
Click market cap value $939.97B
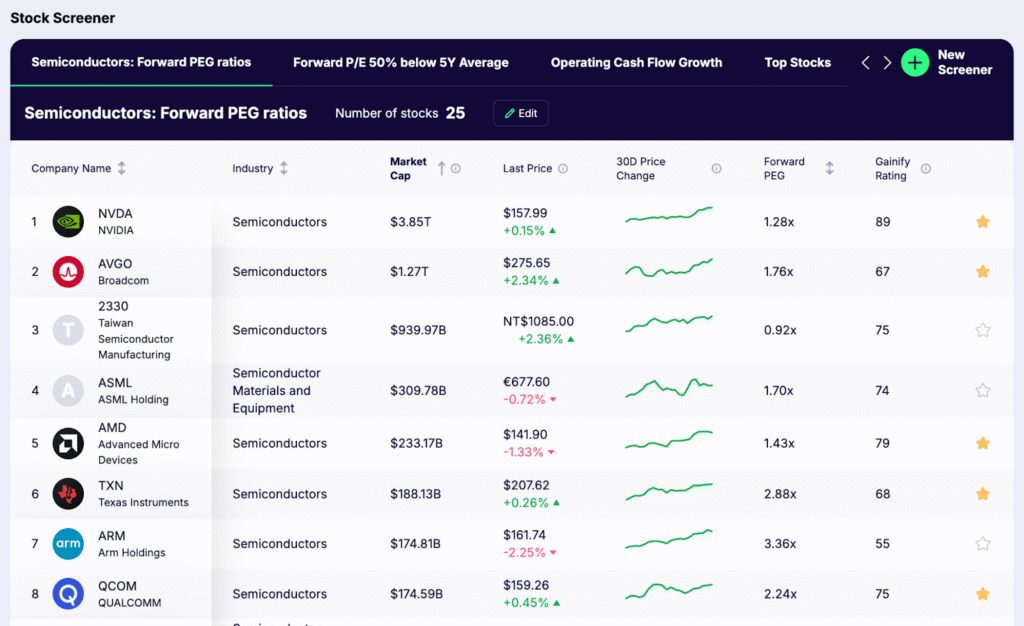(x=418, y=330)
